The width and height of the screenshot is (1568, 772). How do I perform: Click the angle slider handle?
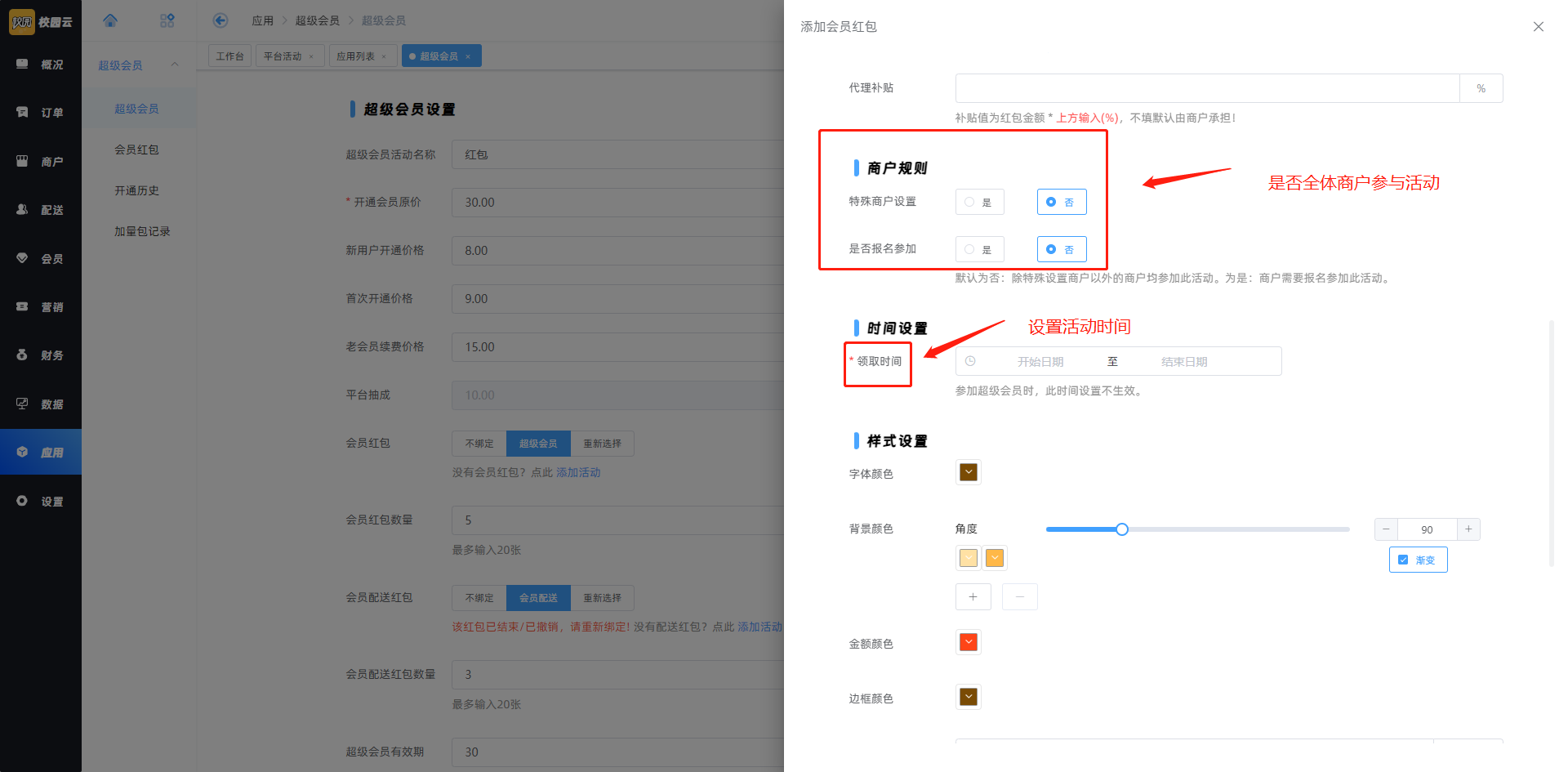tap(1122, 529)
